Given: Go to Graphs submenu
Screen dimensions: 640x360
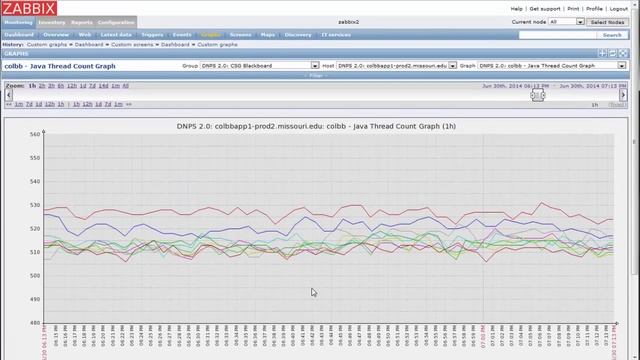Looking at the screenshot, I should tap(211, 35).
